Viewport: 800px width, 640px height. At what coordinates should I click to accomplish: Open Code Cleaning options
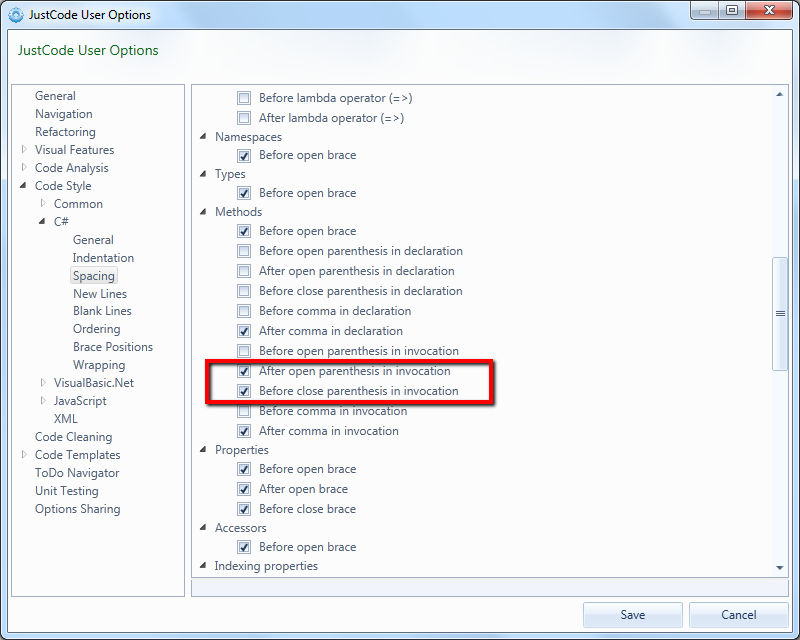click(73, 437)
